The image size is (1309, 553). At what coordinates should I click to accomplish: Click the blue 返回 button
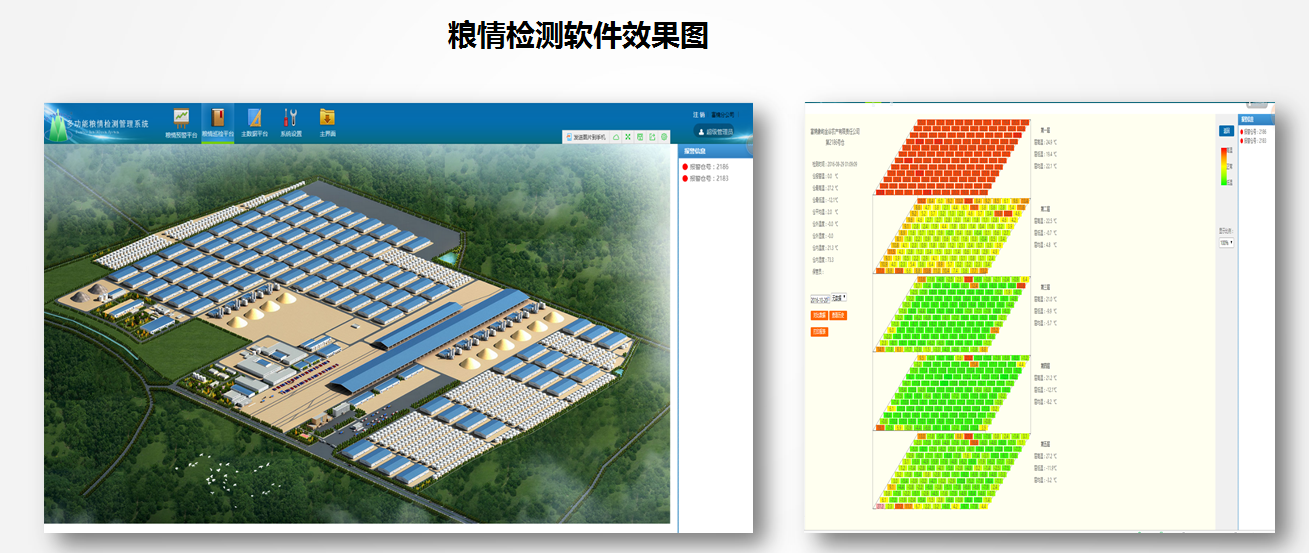pos(1225,131)
